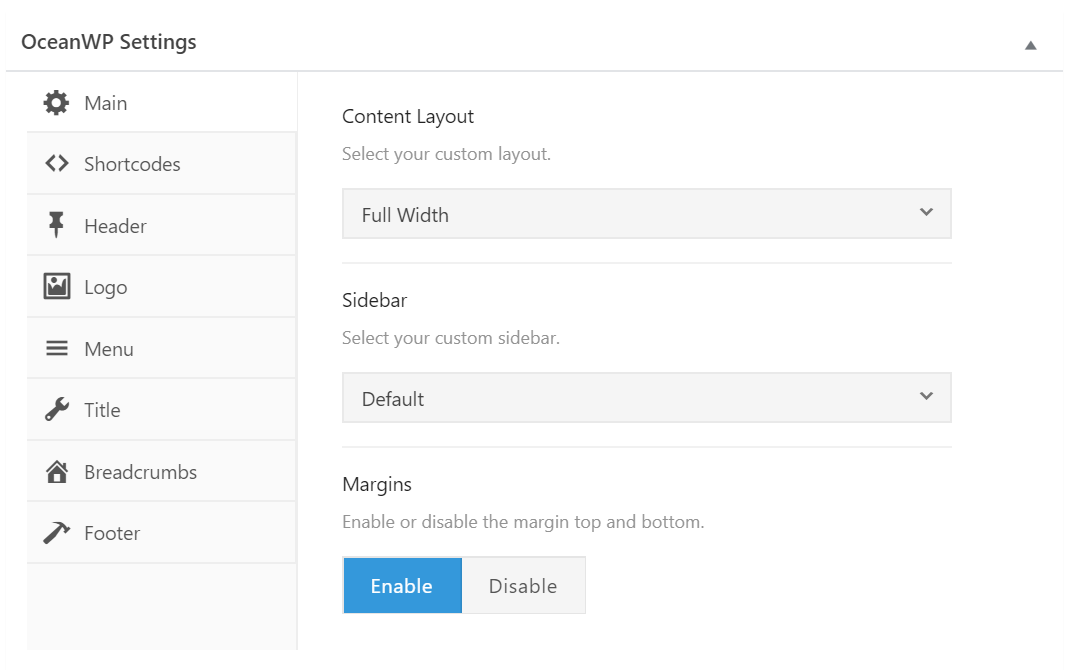Screen dimensions: 1073x670
Task: Click the chevron arrow on the Sidebar select
Action: pyautogui.click(x=926, y=397)
